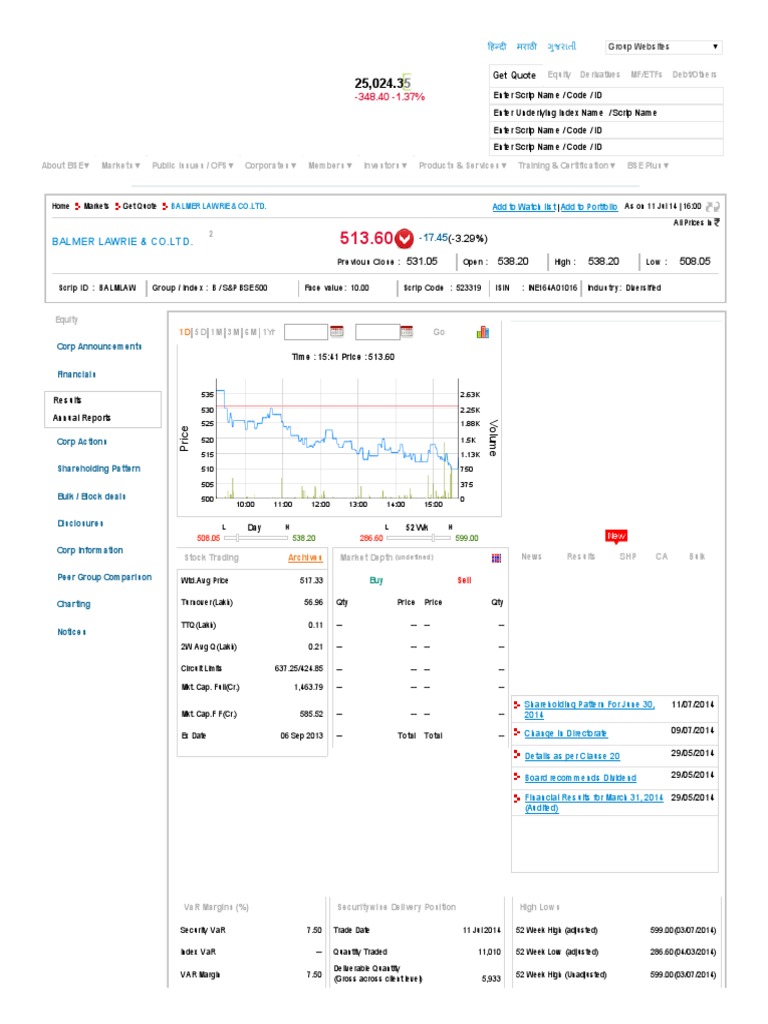Click the Enter Underlying Index Name field
The image size is (768, 1024).
(606, 113)
